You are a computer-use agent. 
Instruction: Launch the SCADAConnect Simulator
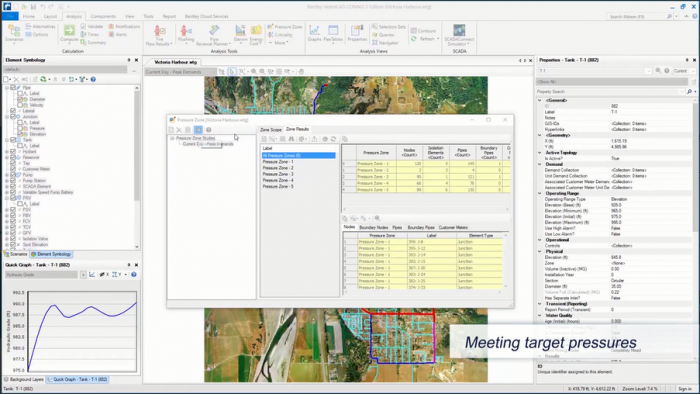coord(459,35)
